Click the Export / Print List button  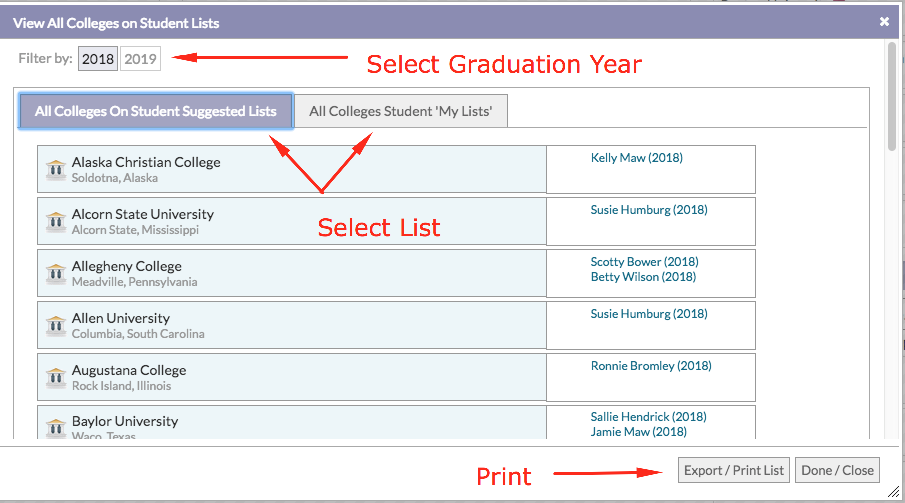pyautogui.click(x=734, y=470)
